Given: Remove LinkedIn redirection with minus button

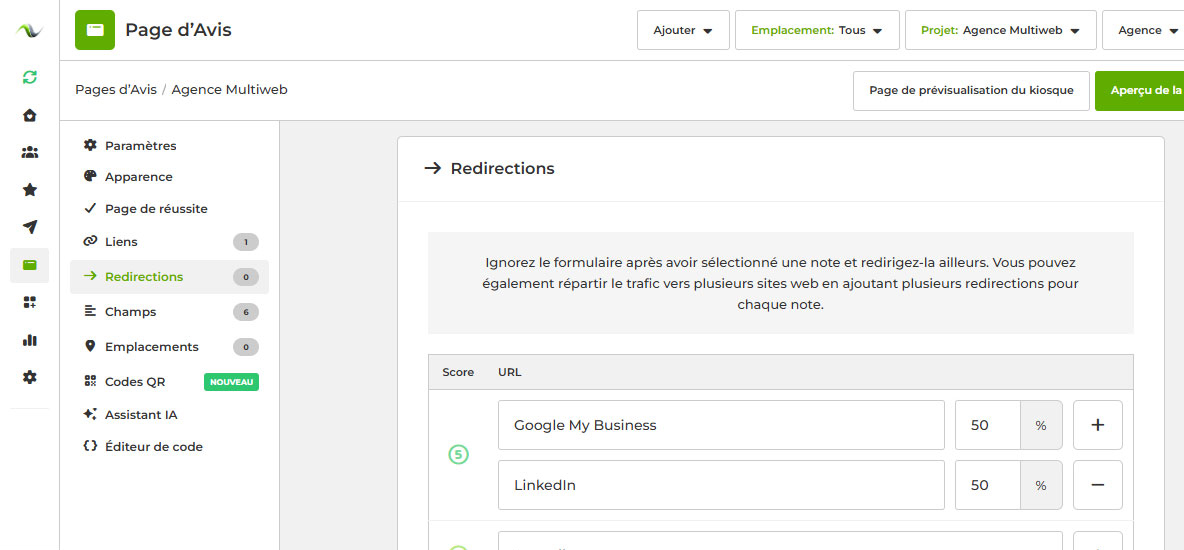Looking at the screenshot, I should coord(1097,485).
